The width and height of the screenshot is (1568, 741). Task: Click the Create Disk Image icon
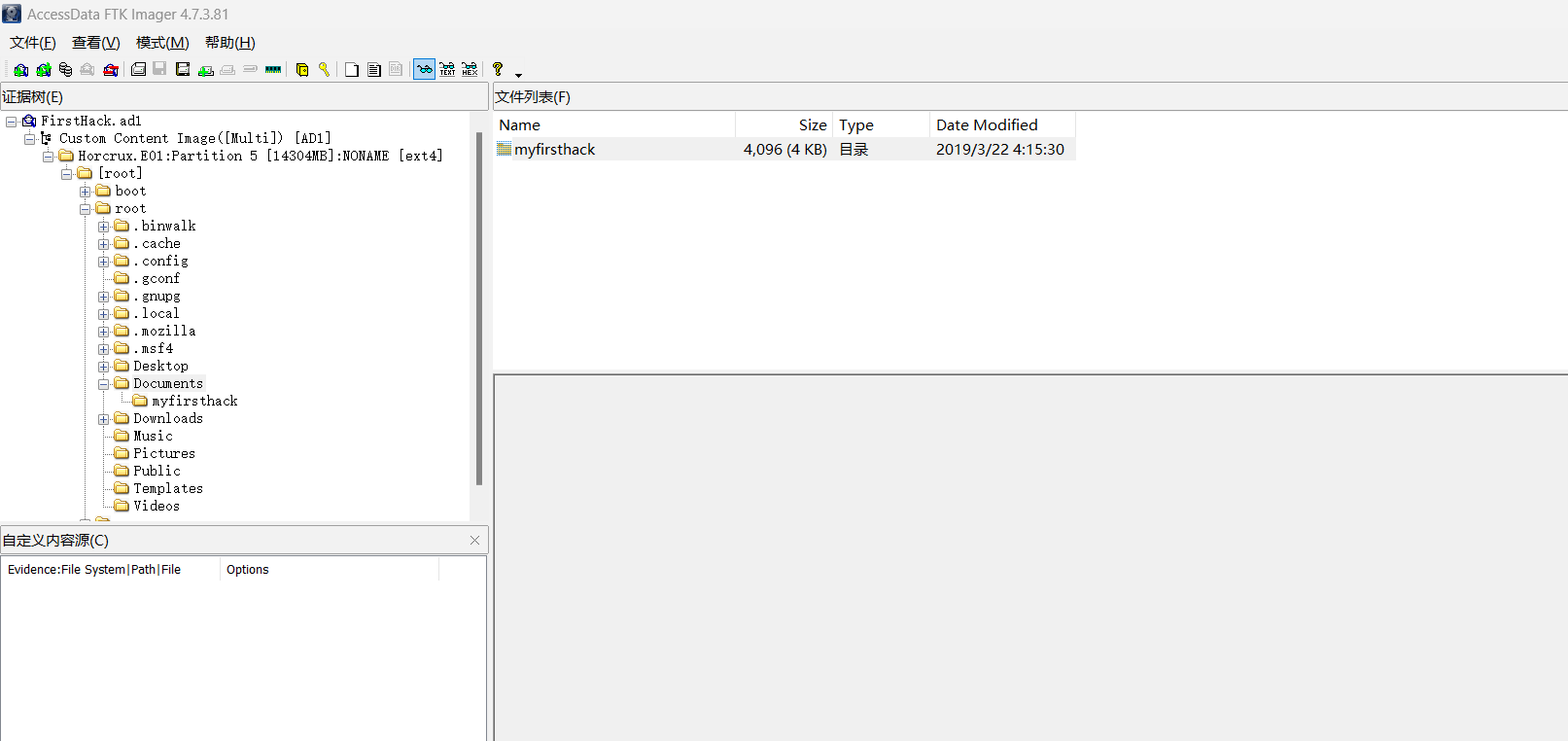coord(139,69)
